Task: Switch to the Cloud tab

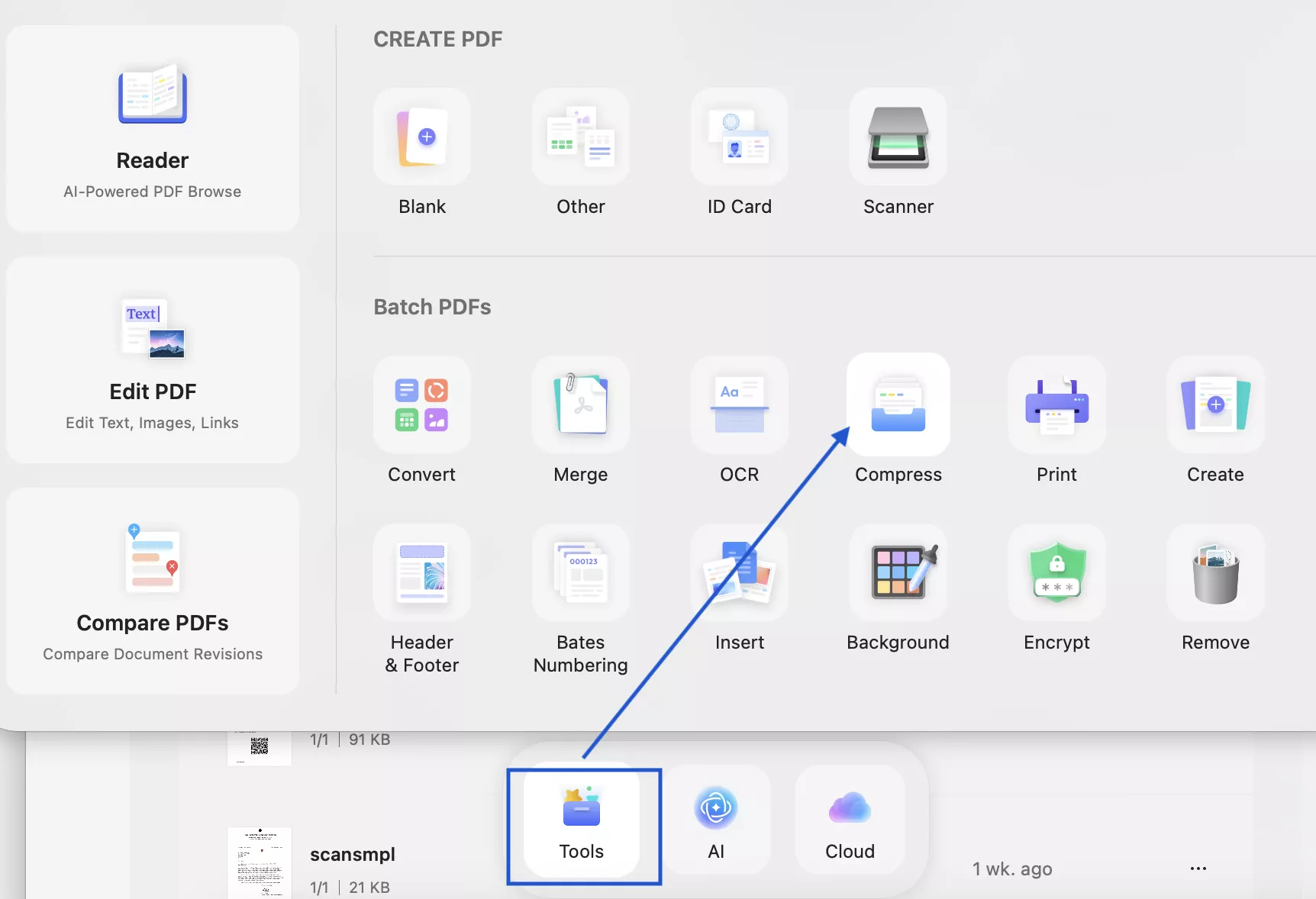Action: tap(850, 820)
